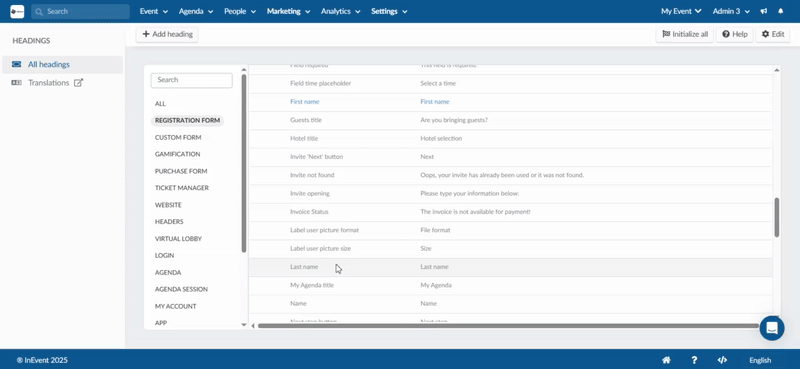Click the Label user picture size row
The height and width of the screenshot is (369, 800).
(510, 249)
